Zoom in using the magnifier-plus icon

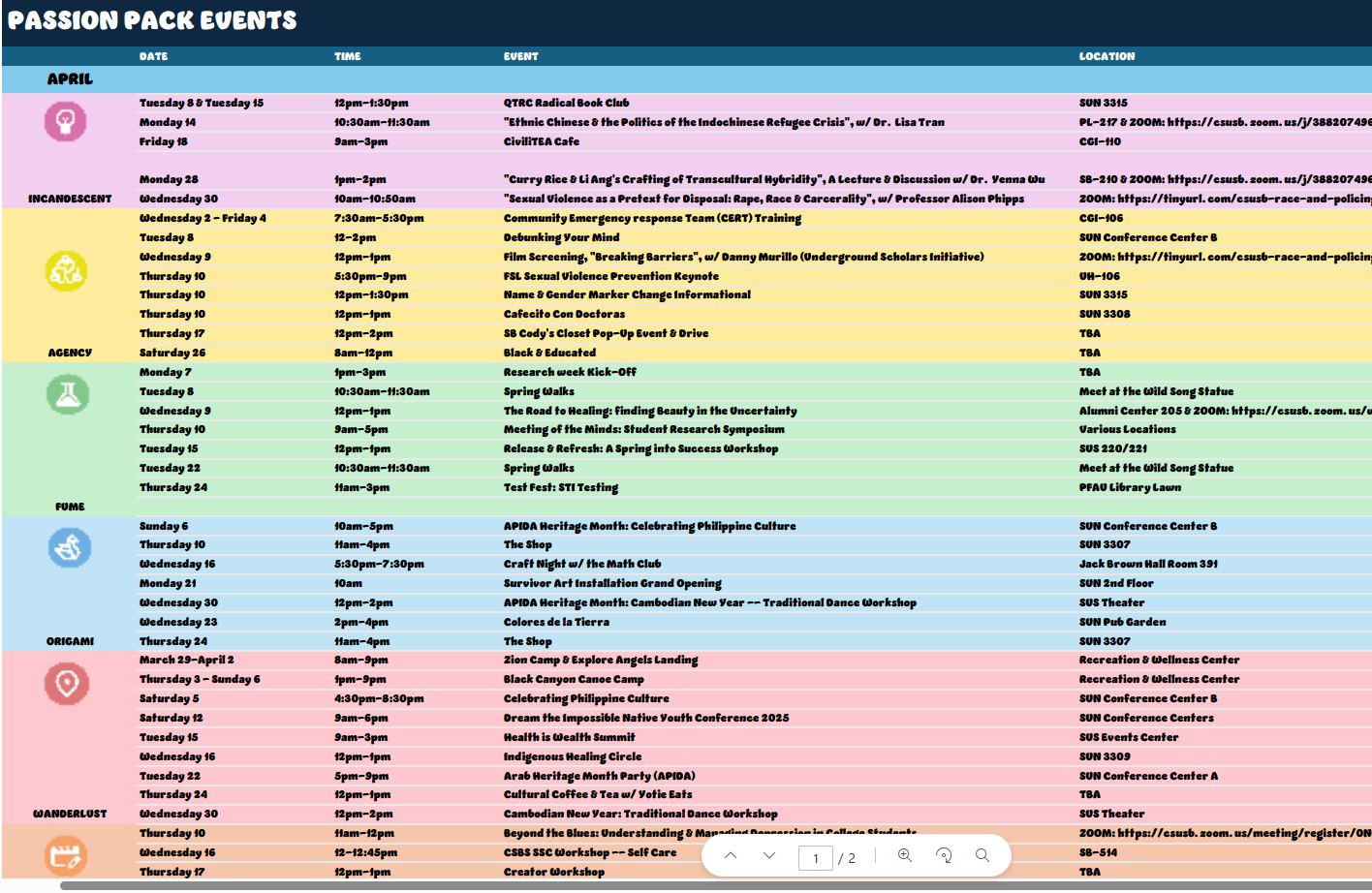(x=905, y=856)
